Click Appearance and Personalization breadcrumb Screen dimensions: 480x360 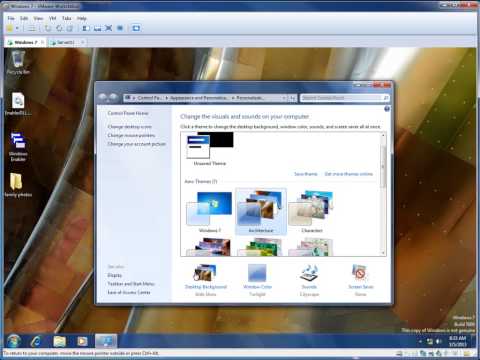coord(199,98)
